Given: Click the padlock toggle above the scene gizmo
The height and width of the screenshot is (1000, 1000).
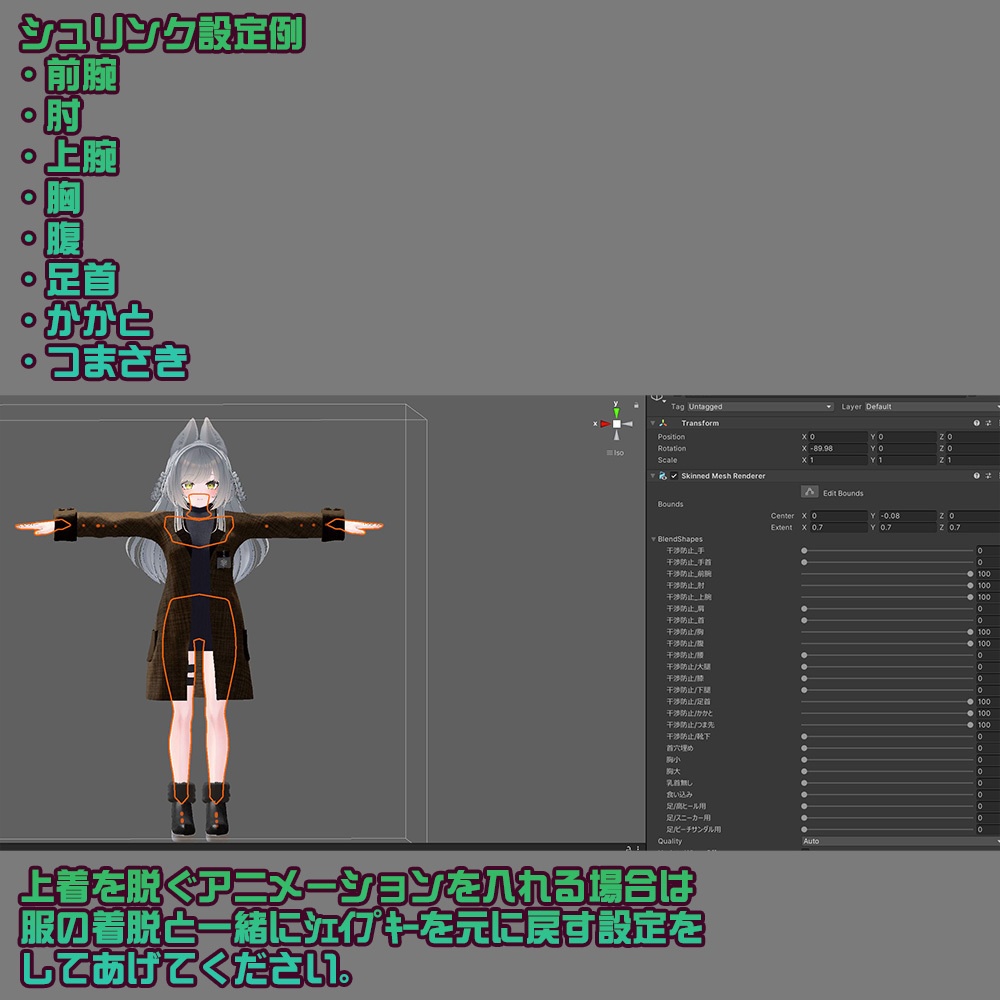Looking at the screenshot, I should point(636,405).
